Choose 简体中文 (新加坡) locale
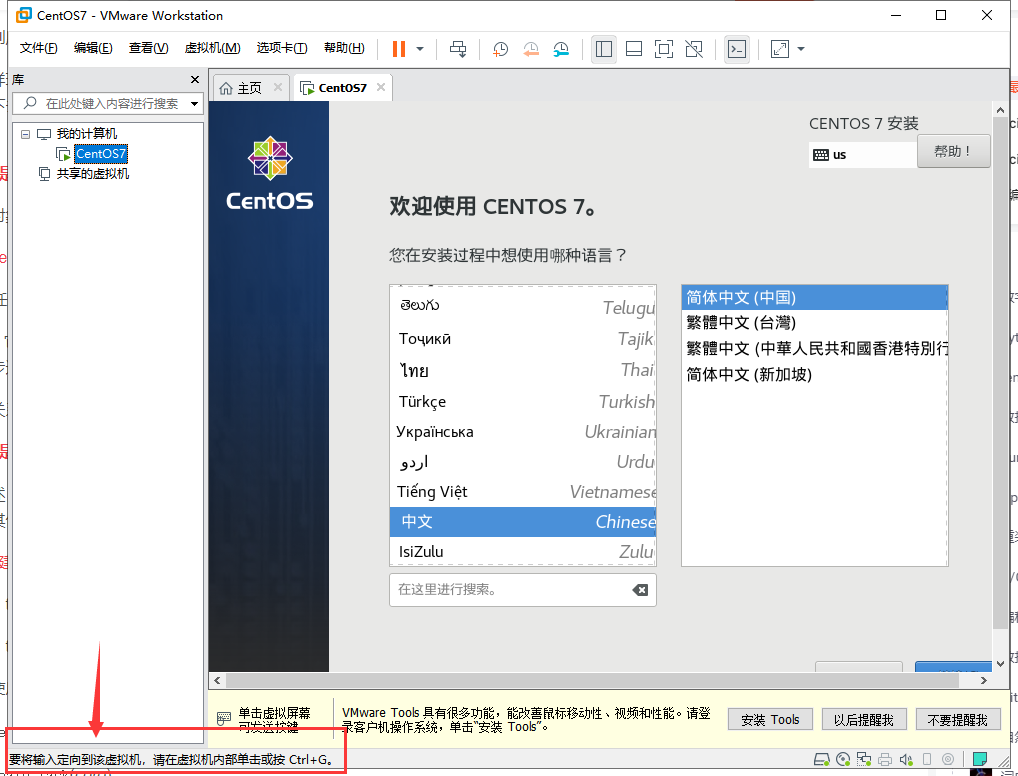The width and height of the screenshot is (1018, 776). point(815,375)
